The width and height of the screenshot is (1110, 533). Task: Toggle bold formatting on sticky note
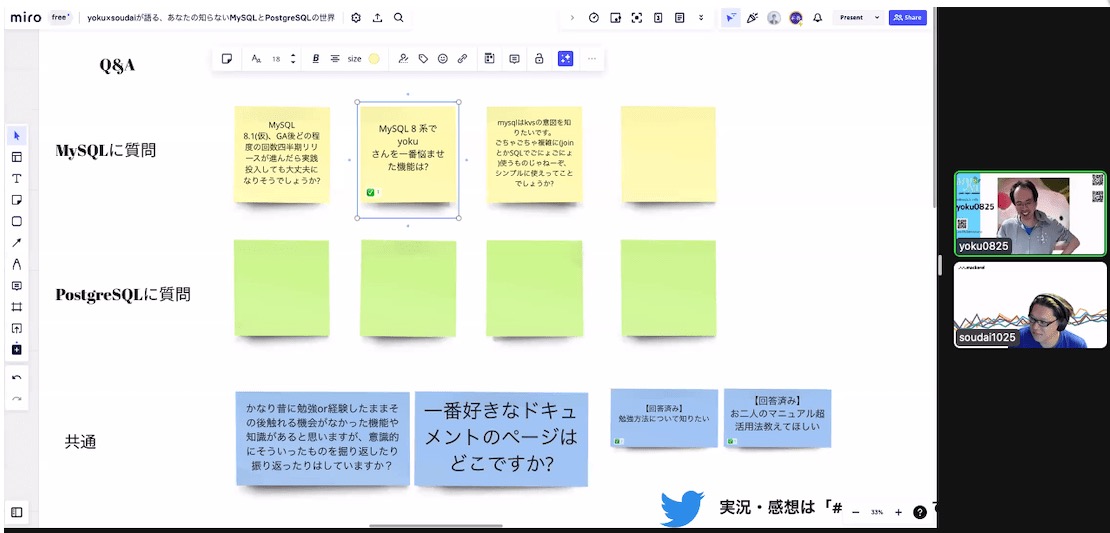(x=316, y=59)
